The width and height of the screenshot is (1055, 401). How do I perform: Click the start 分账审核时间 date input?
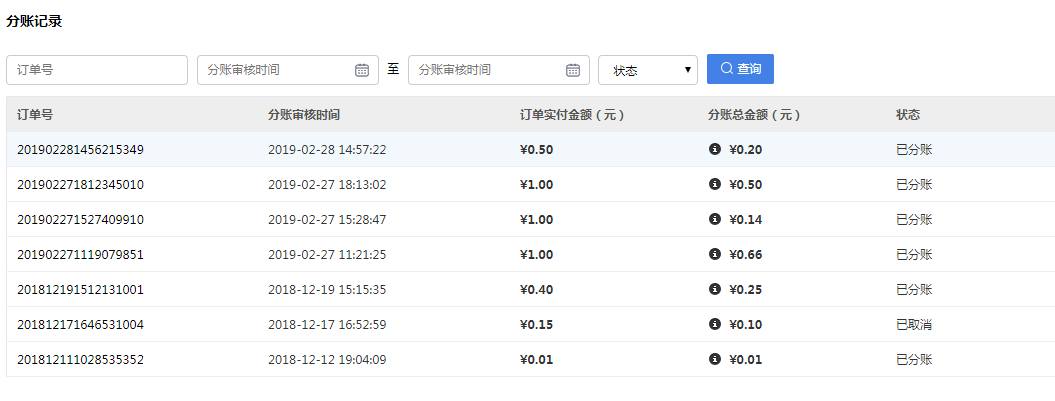[x=275, y=70]
